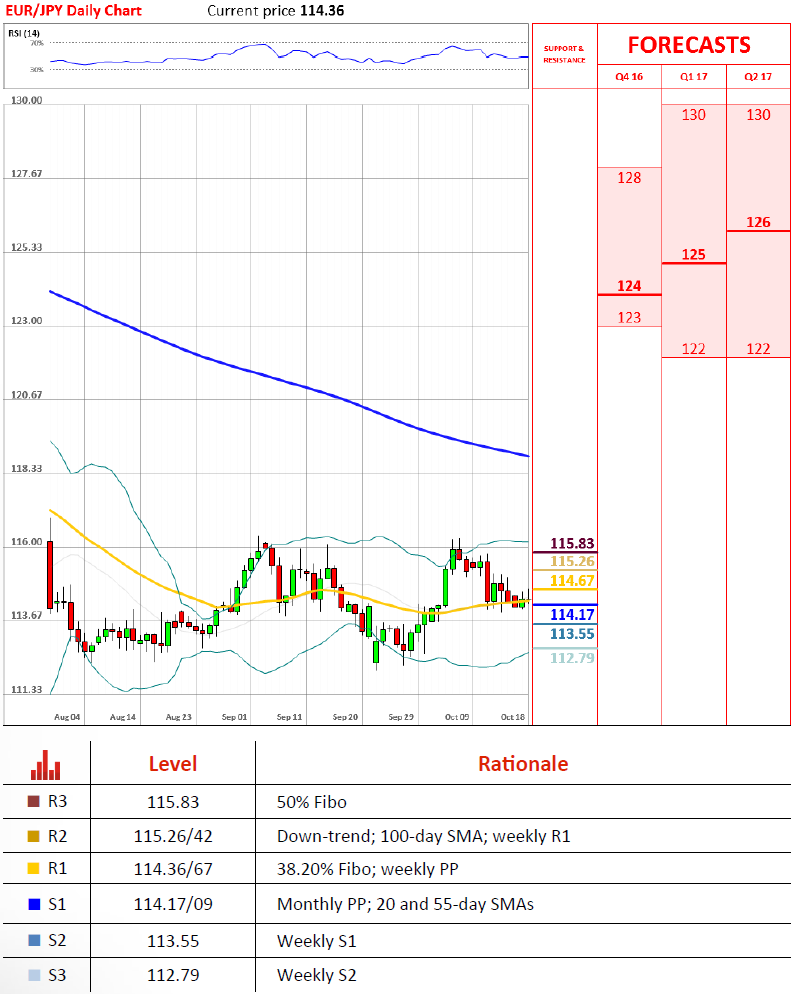Viewport: 796px width, 994px height.
Task: Click the red bar chart icon
Action: (46, 765)
